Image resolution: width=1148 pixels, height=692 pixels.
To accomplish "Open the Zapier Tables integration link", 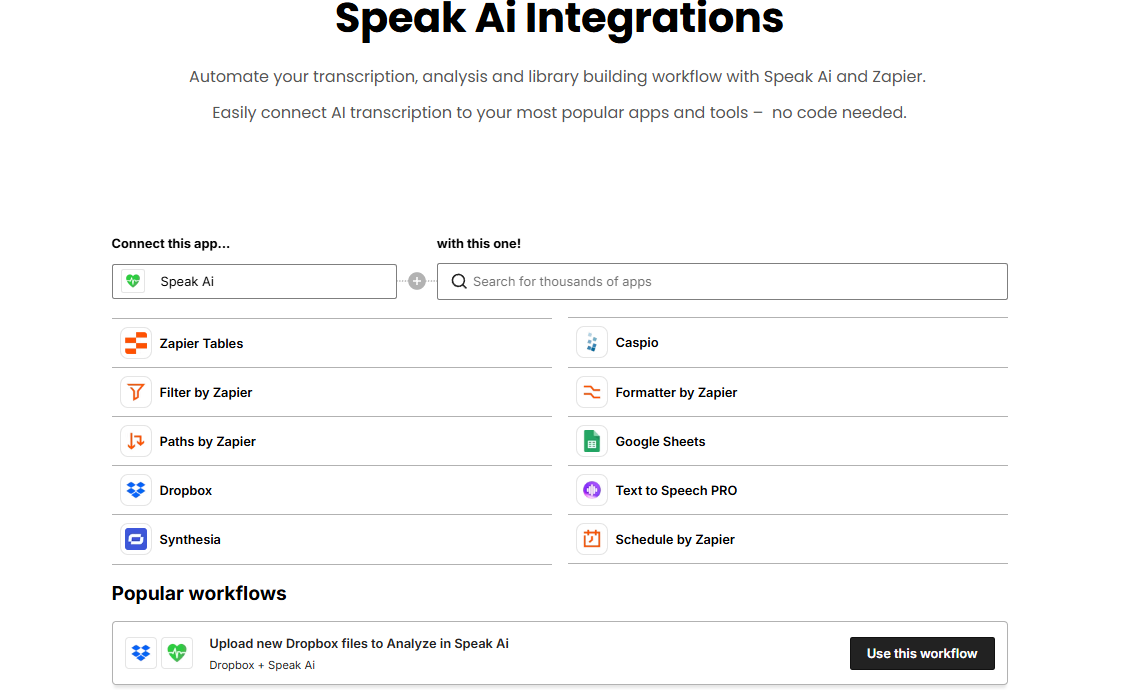I will click(x=201, y=343).
